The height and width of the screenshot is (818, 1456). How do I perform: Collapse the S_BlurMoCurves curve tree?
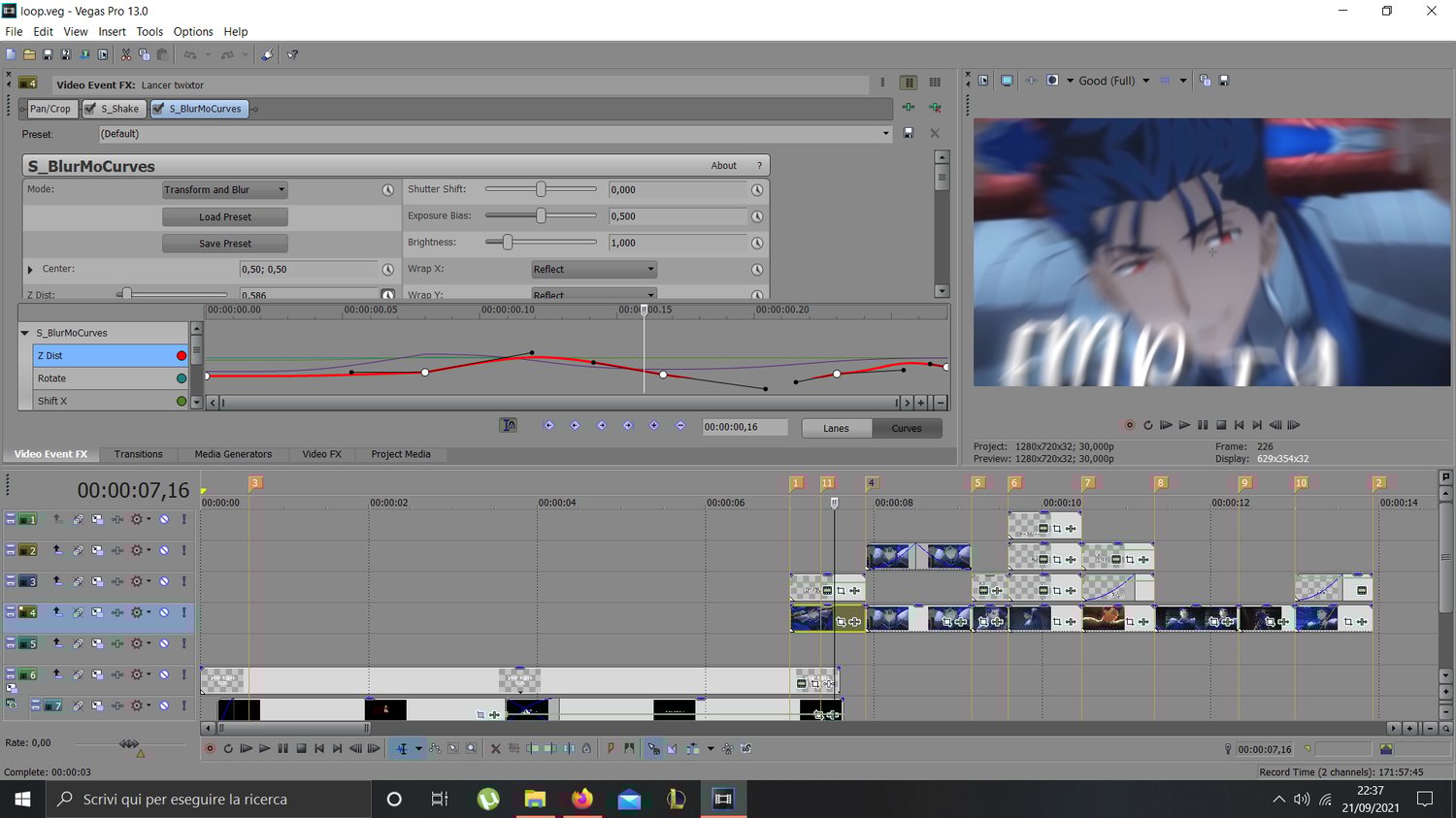pyautogui.click(x=25, y=333)
